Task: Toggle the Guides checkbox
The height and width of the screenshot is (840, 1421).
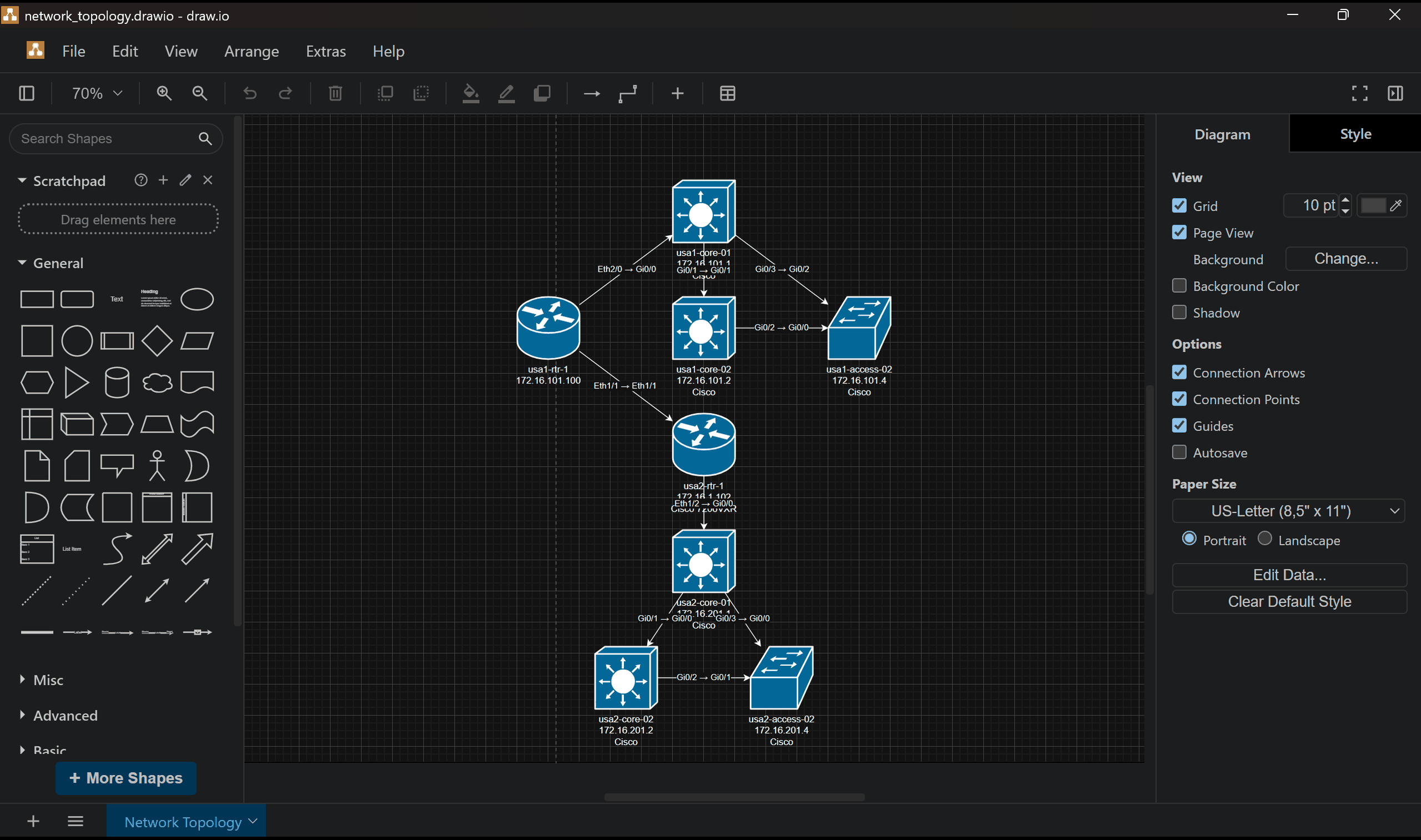Action: pos(1179,426)
